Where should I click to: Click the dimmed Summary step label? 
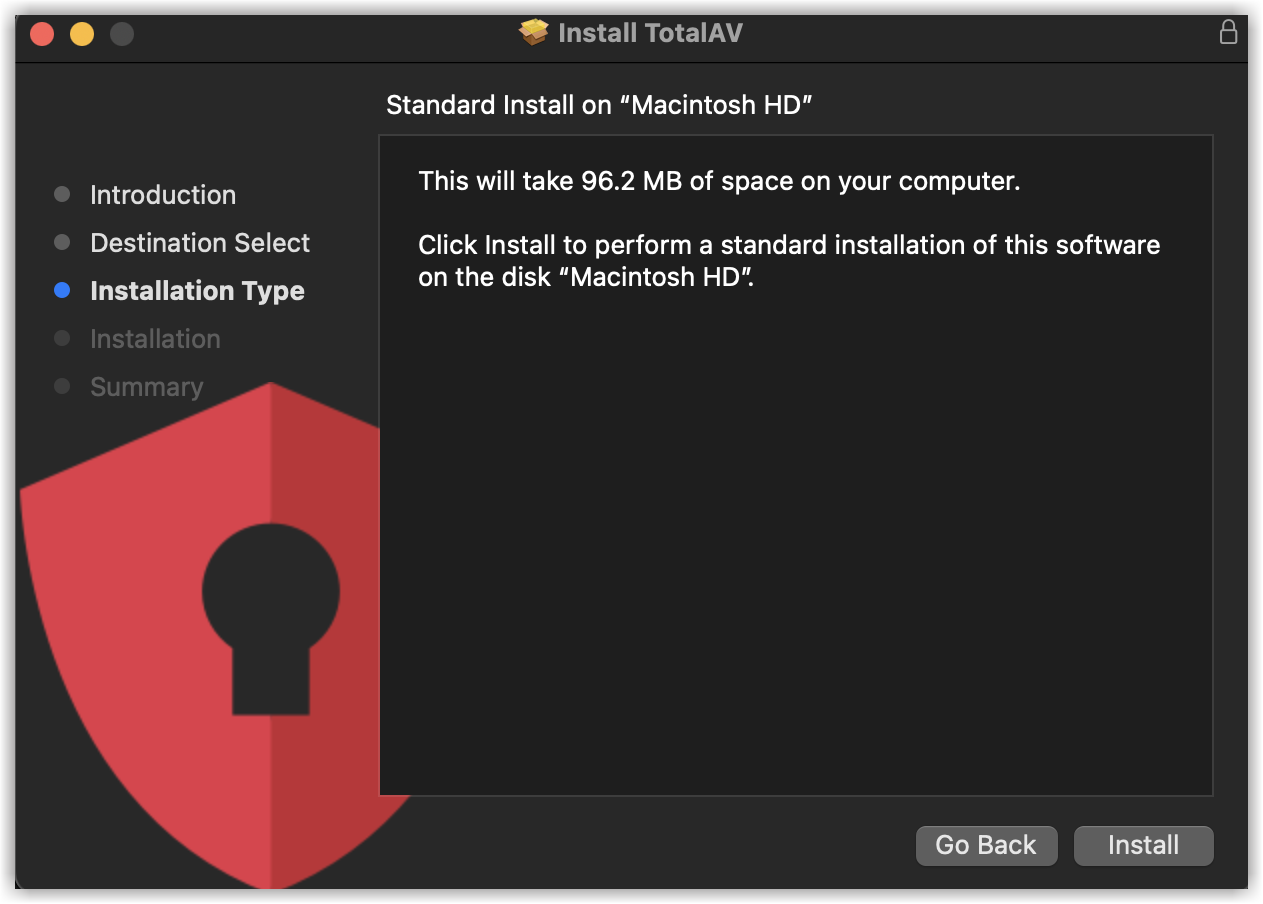(146, 387)
